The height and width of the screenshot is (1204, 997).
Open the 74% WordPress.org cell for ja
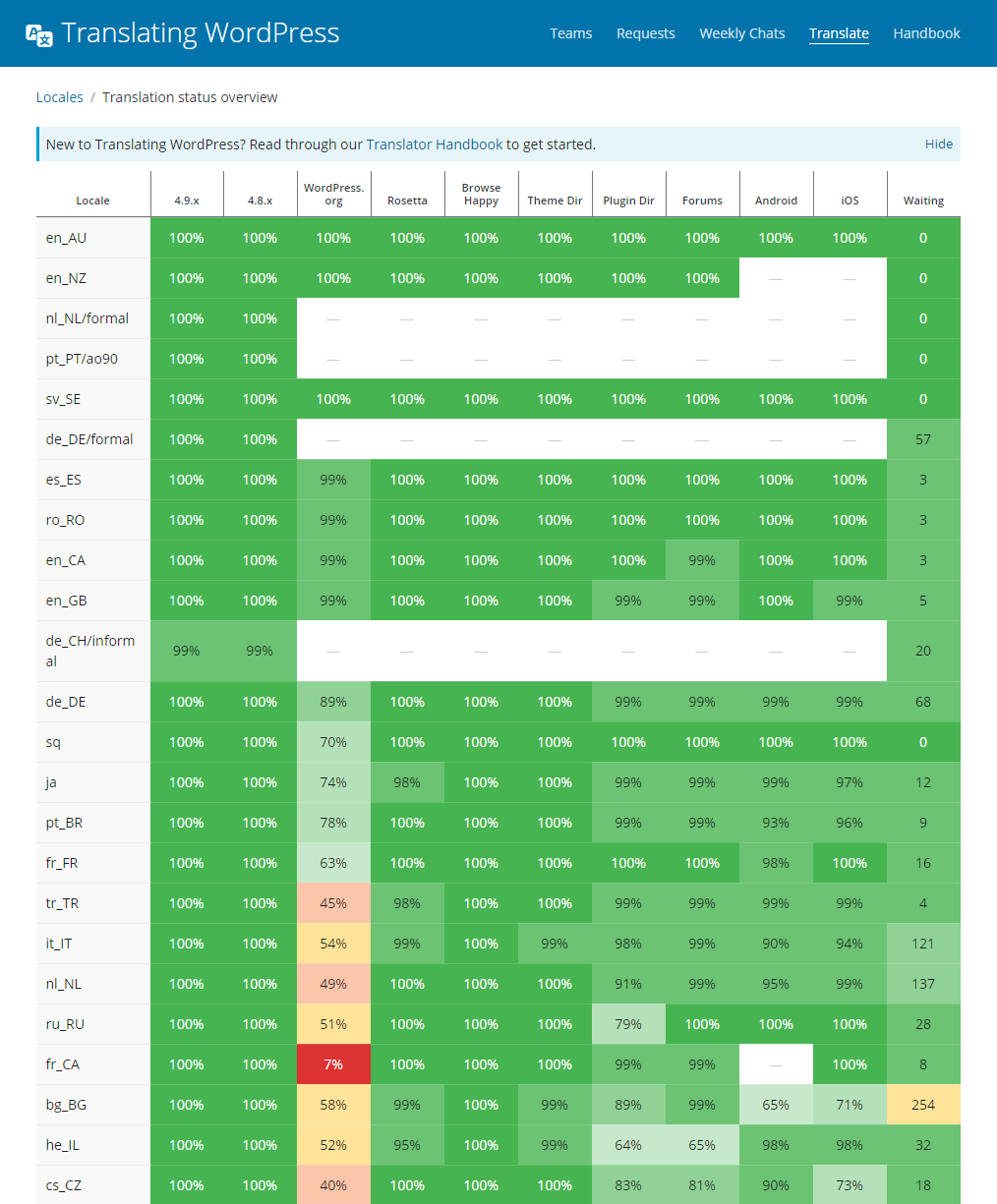(334, 782)
